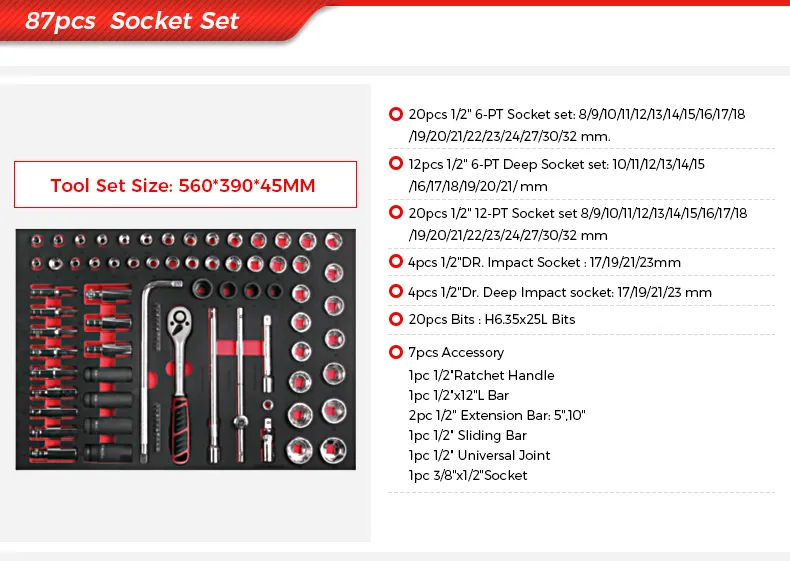The image size is (790, 561).
Task: Click the 2pc 1/2" Extension Bar line
Action: click(x=497, y=415)
